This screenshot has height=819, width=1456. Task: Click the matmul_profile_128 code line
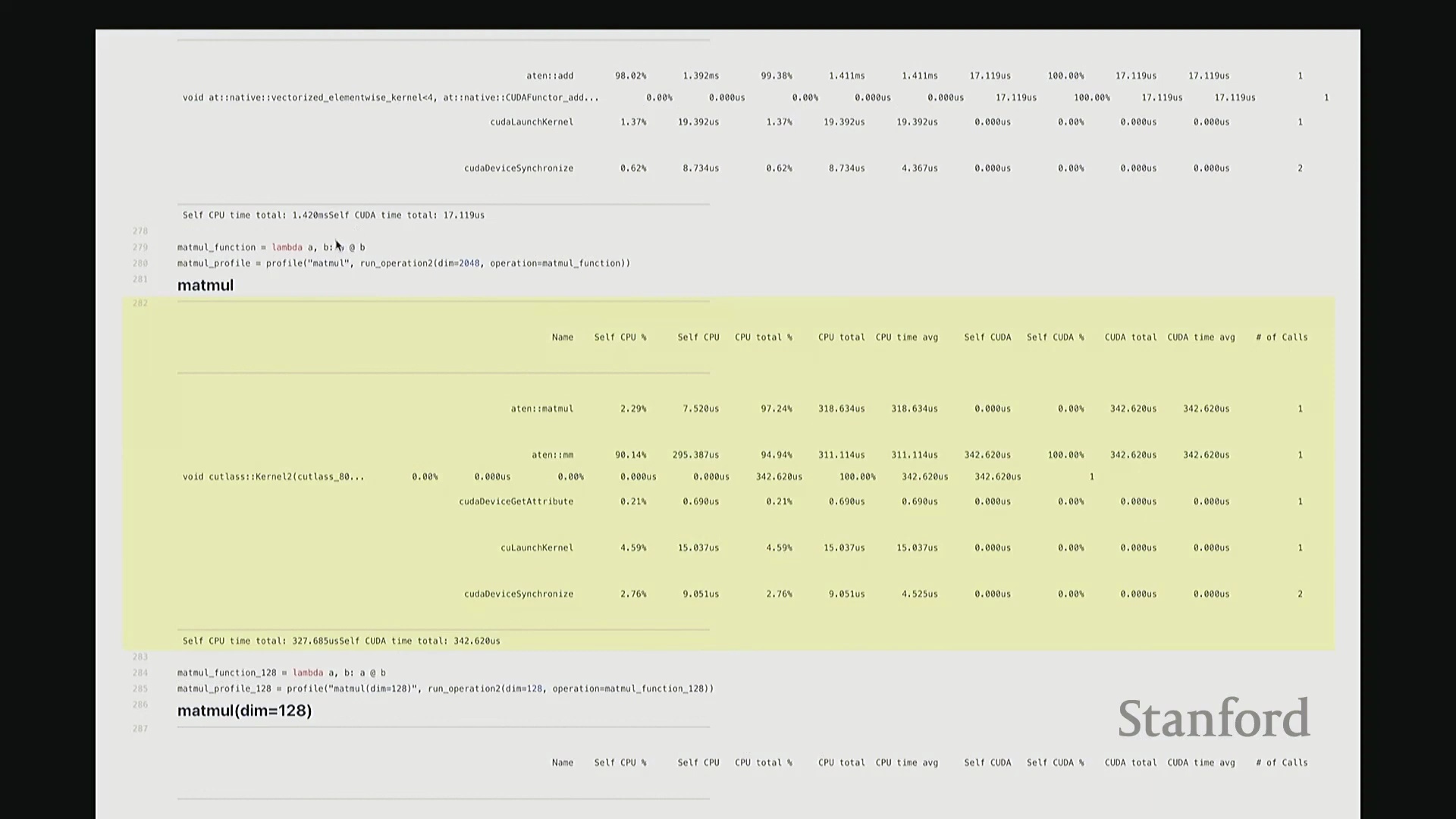pyautogui.click(x=445, y=689)
